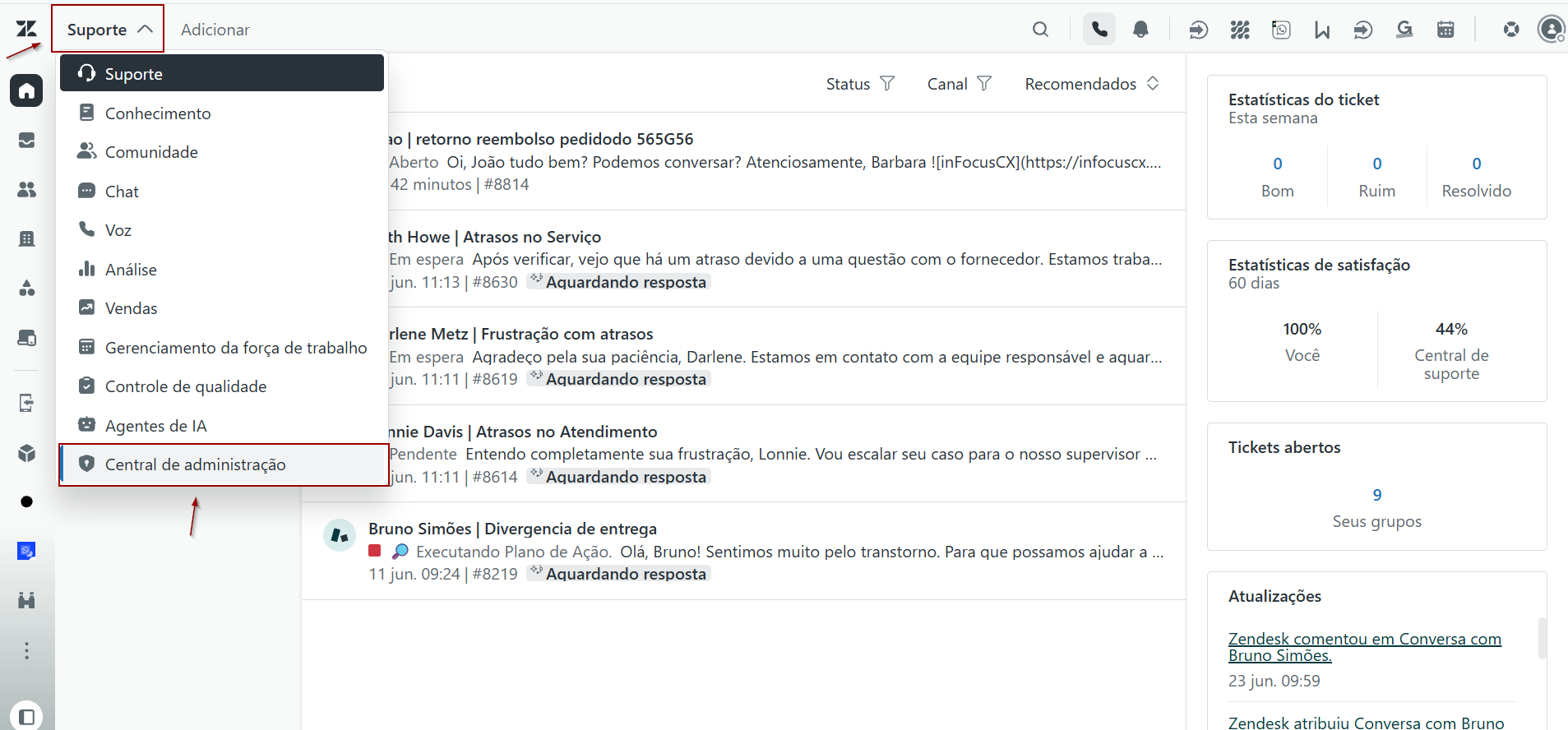Click the arrow-bubble app icon beside the G icon
Viewport: 1568px width, 730px height.
[x=1363, y=30]
